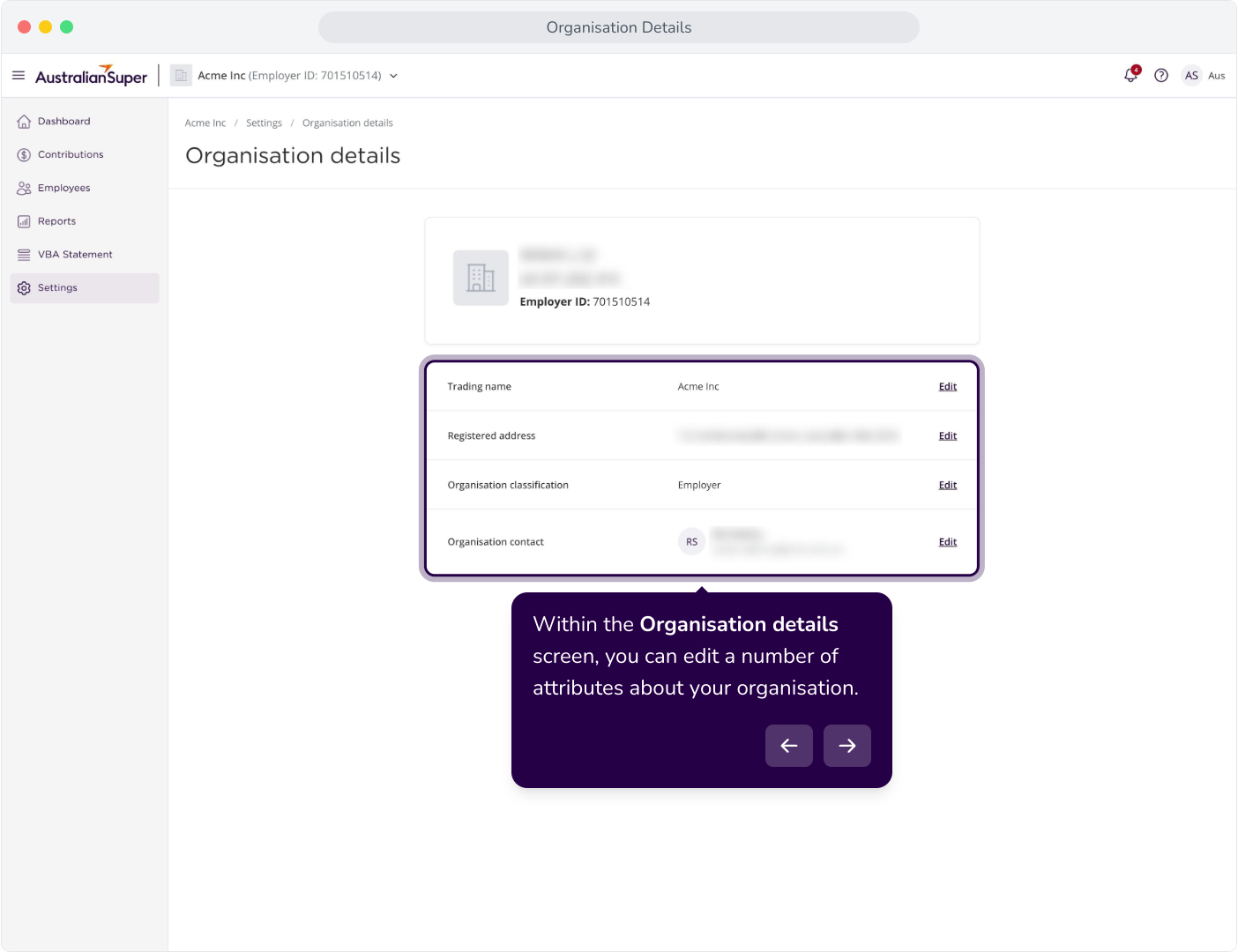Screen dimensions: 1238x952
Task: Select Settings in sidebar
Action: tap(85, 288)
